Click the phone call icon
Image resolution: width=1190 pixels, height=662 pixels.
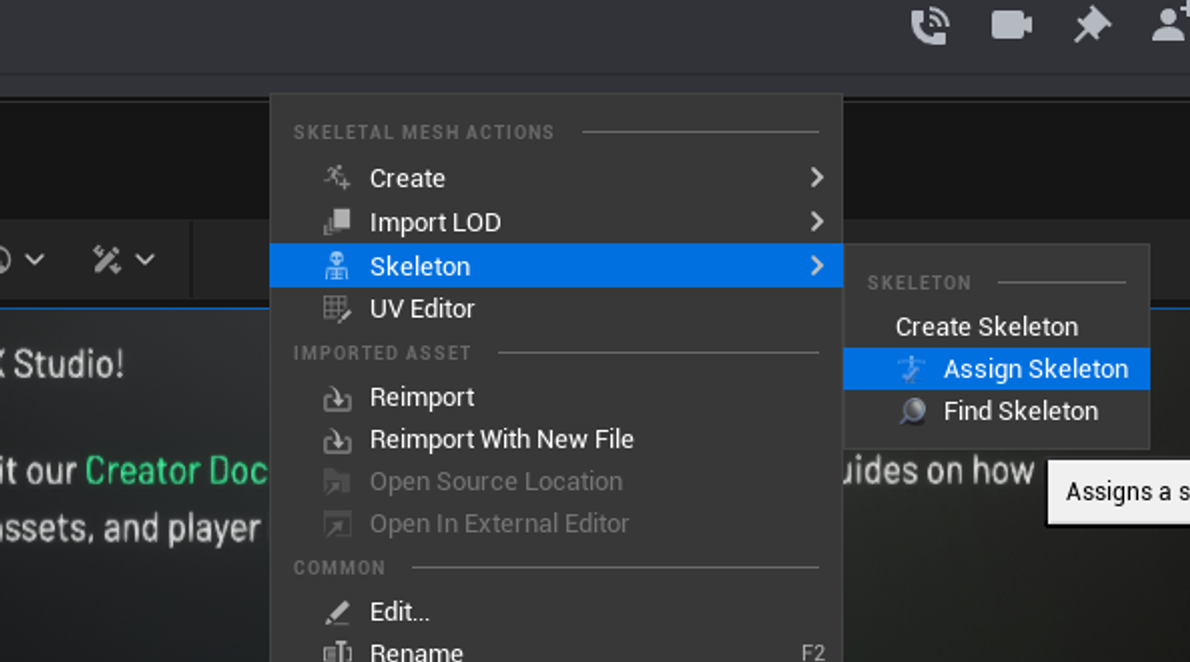pos(930,25)
